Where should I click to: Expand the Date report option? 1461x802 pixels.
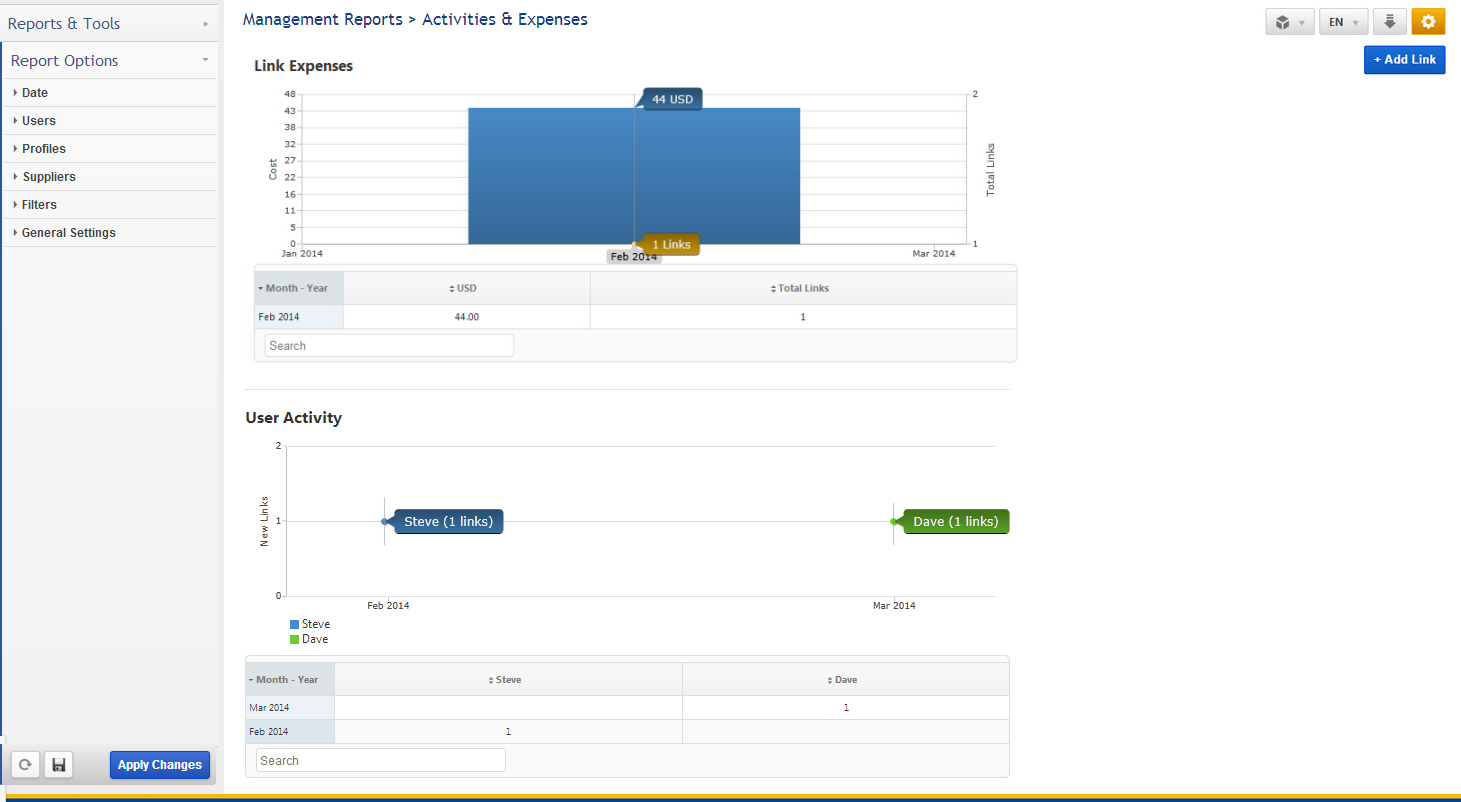tap(35, 93)
